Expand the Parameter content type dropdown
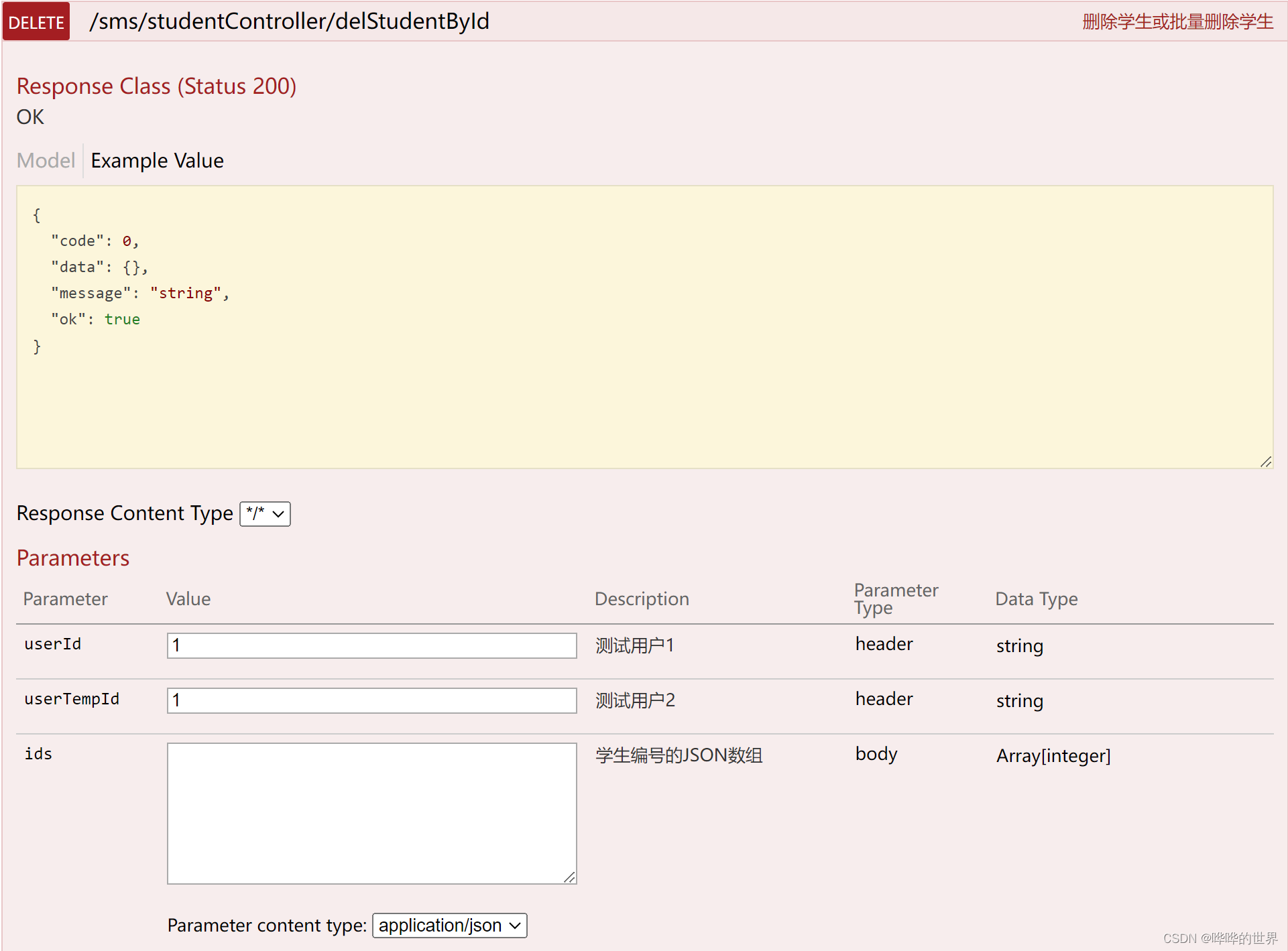The height and width of the screenshot is (951, 1288). 449,926
